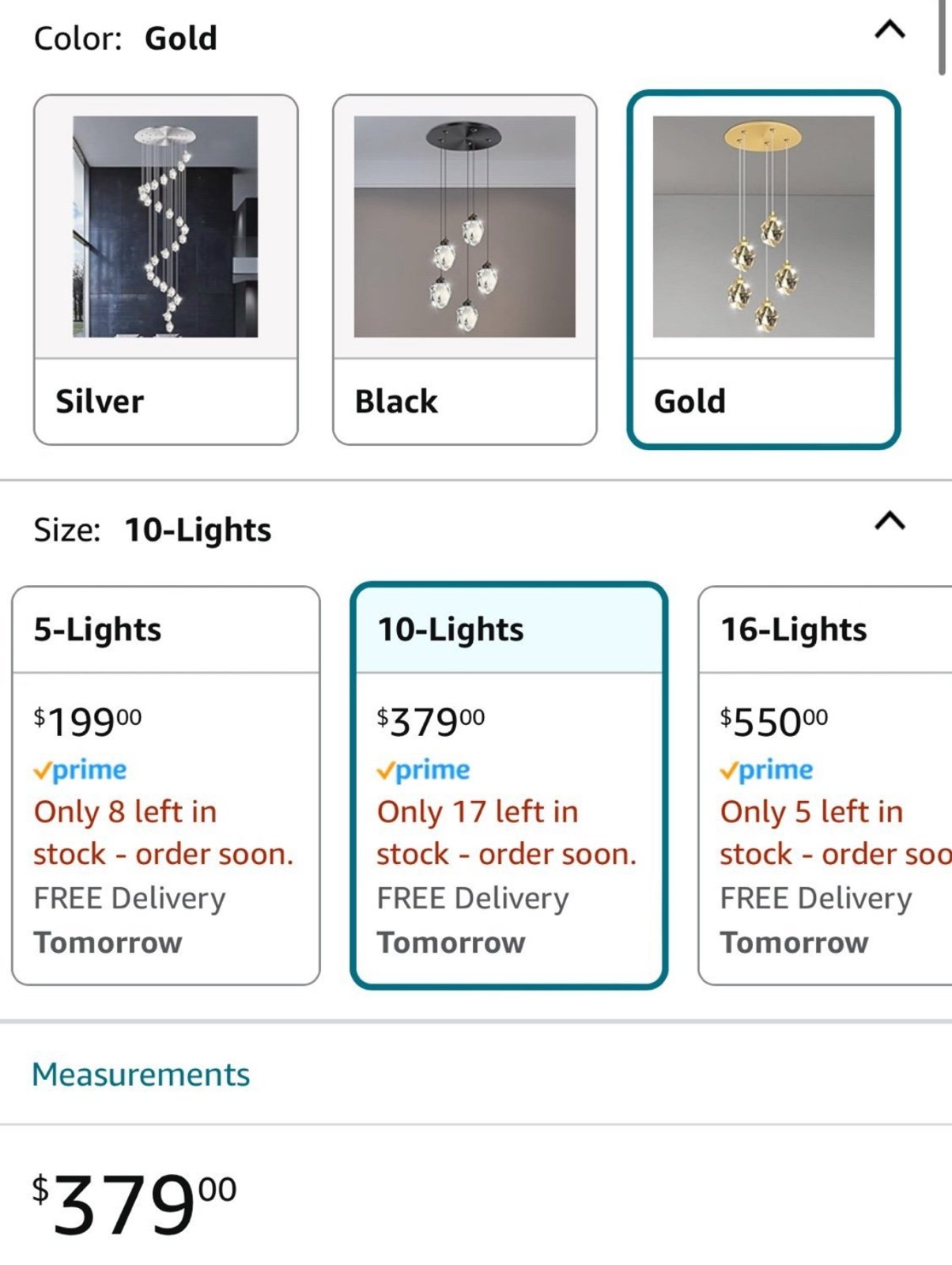The height and width of the screenshot is (1265, 952).
Task: Click the prime badge under $550
Action: pyautogui.click(x=766, y=770)
